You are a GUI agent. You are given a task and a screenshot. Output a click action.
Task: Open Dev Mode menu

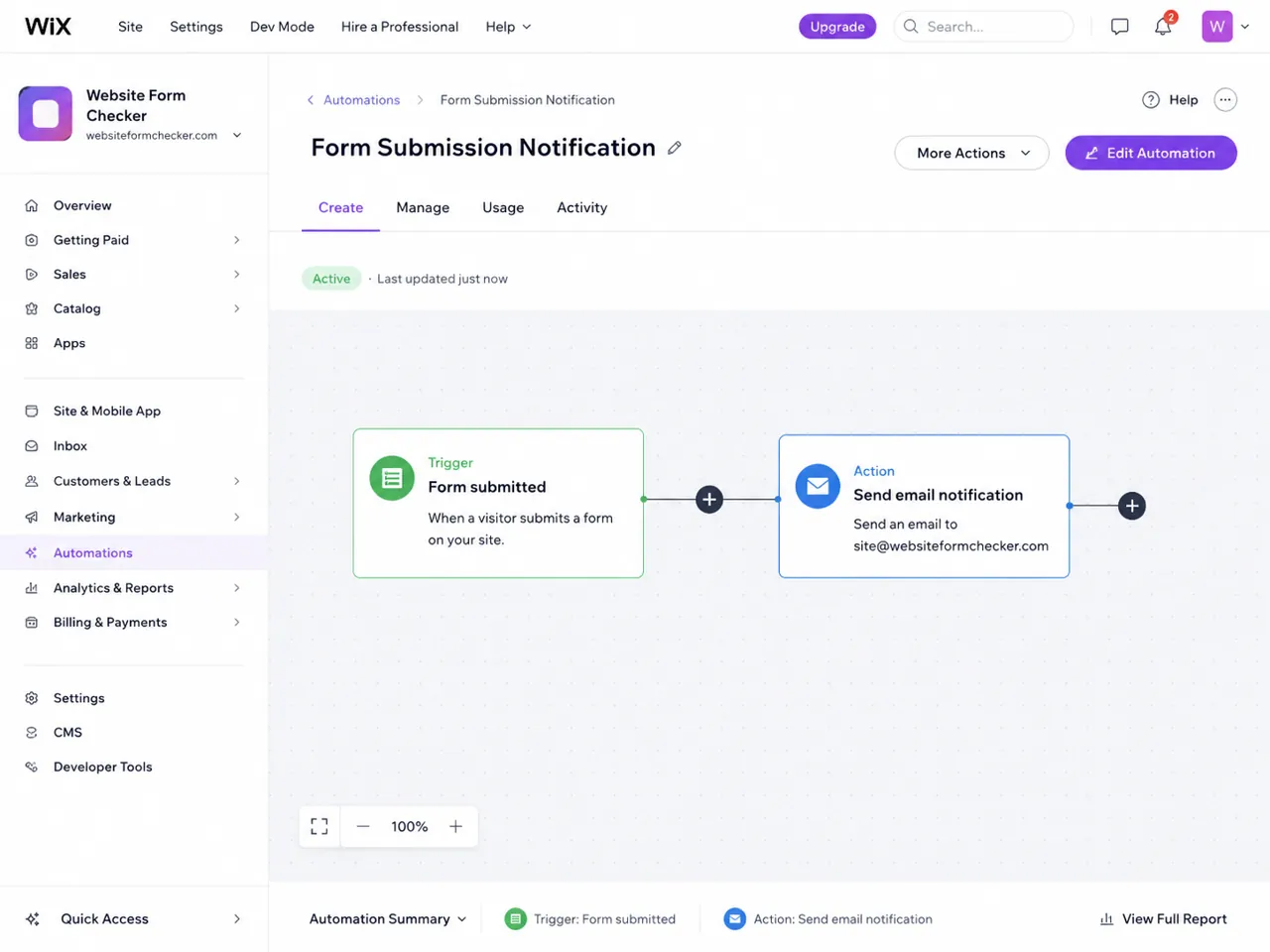coord(282,27)
